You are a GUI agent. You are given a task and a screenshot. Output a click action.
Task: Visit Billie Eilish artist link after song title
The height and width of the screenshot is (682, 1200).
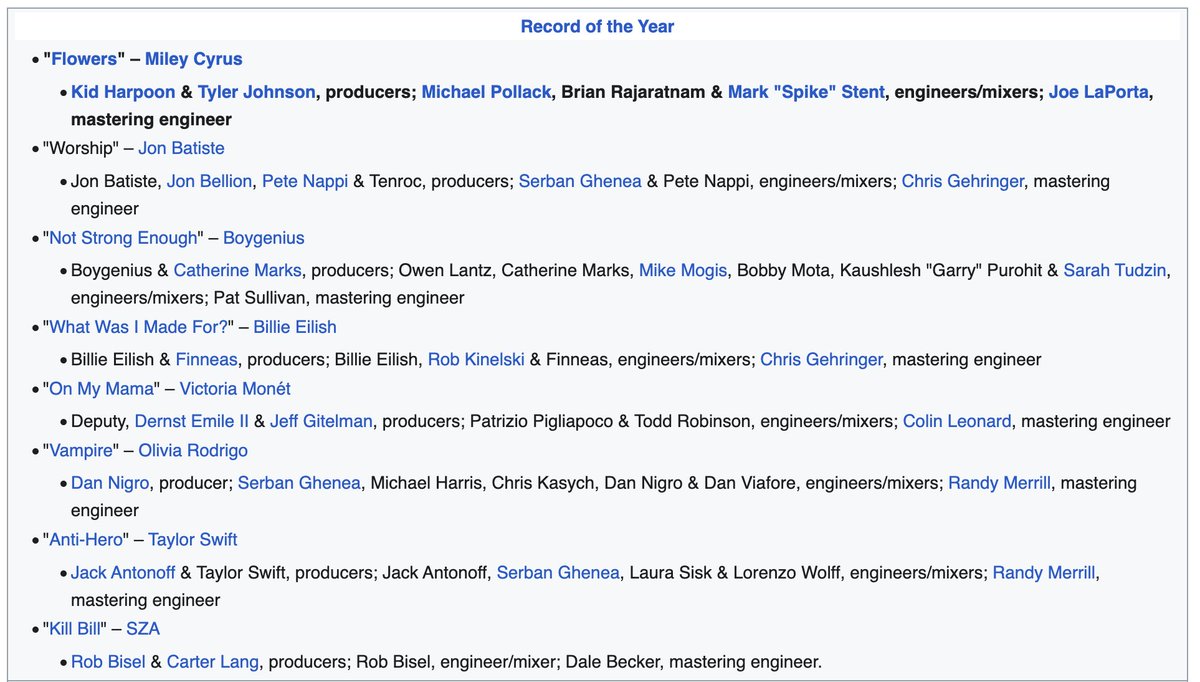(x=295, y=327)
